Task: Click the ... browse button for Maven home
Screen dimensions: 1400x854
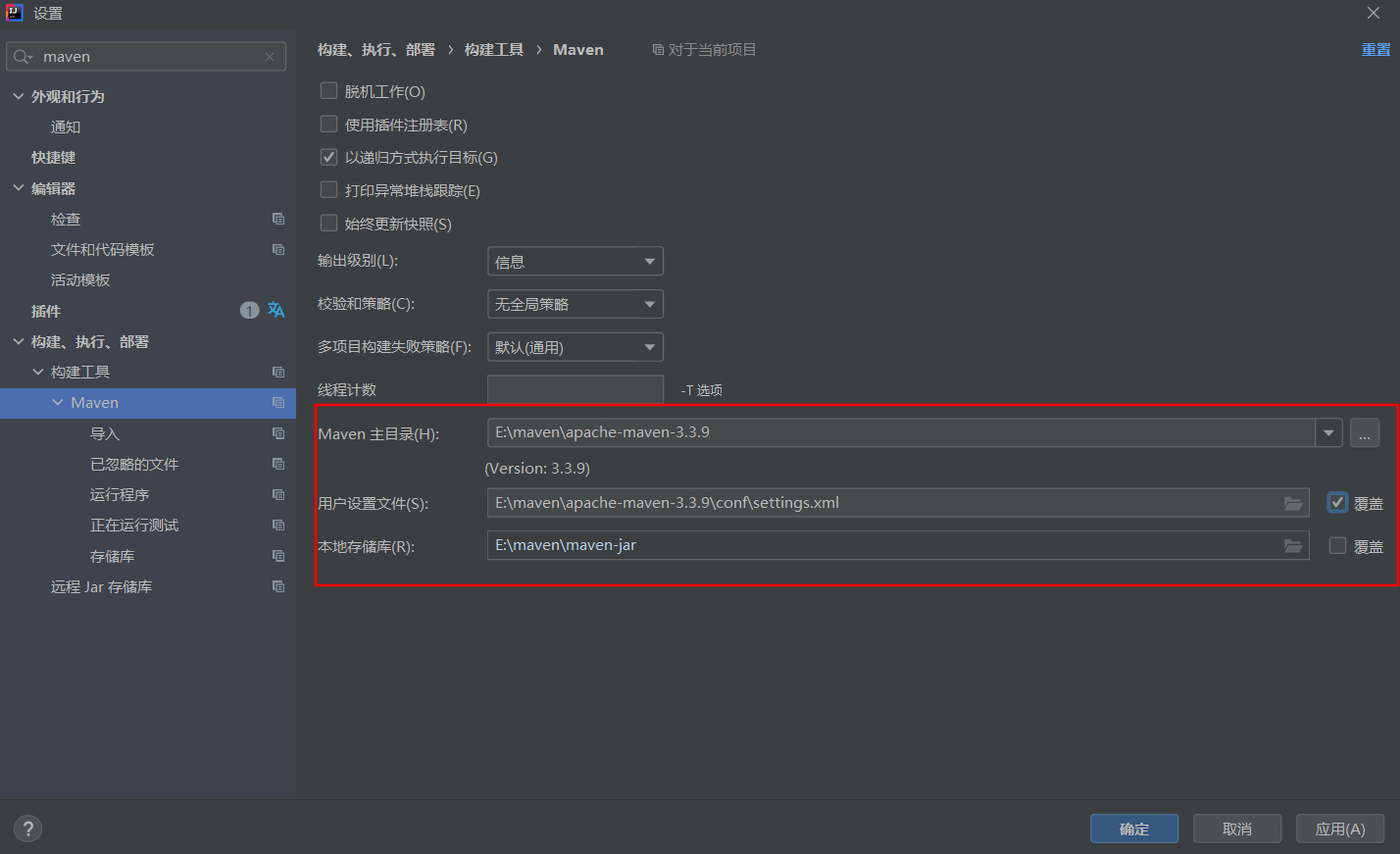Action: click(x=1365, y=432)
